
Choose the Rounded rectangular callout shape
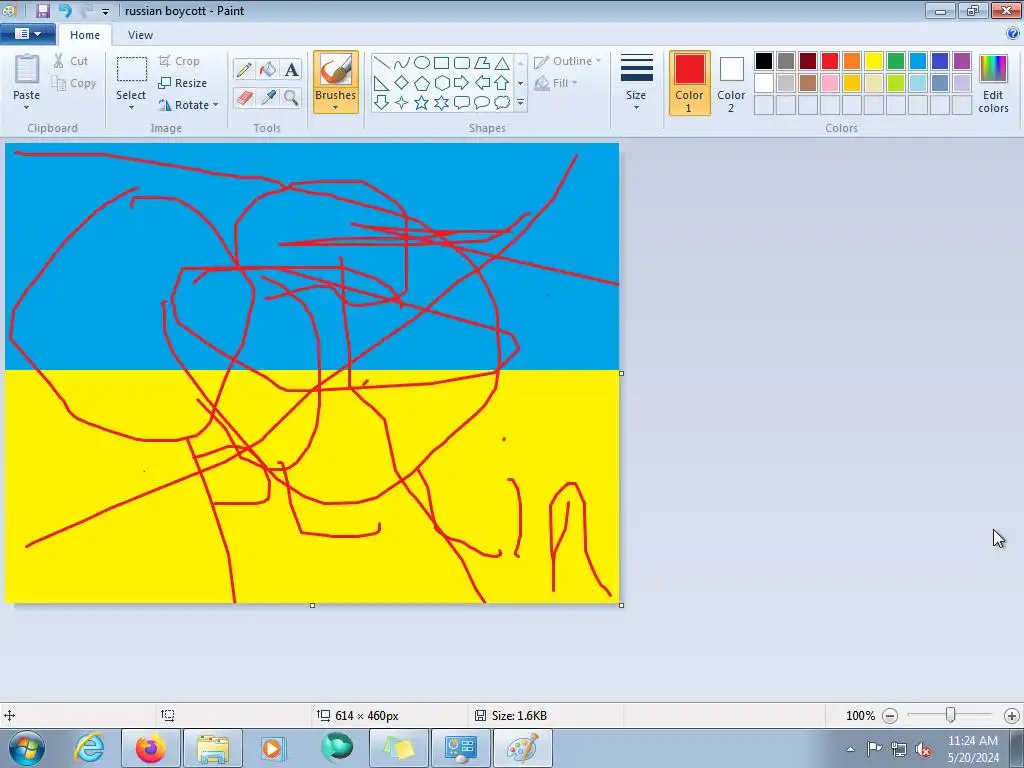462,103
